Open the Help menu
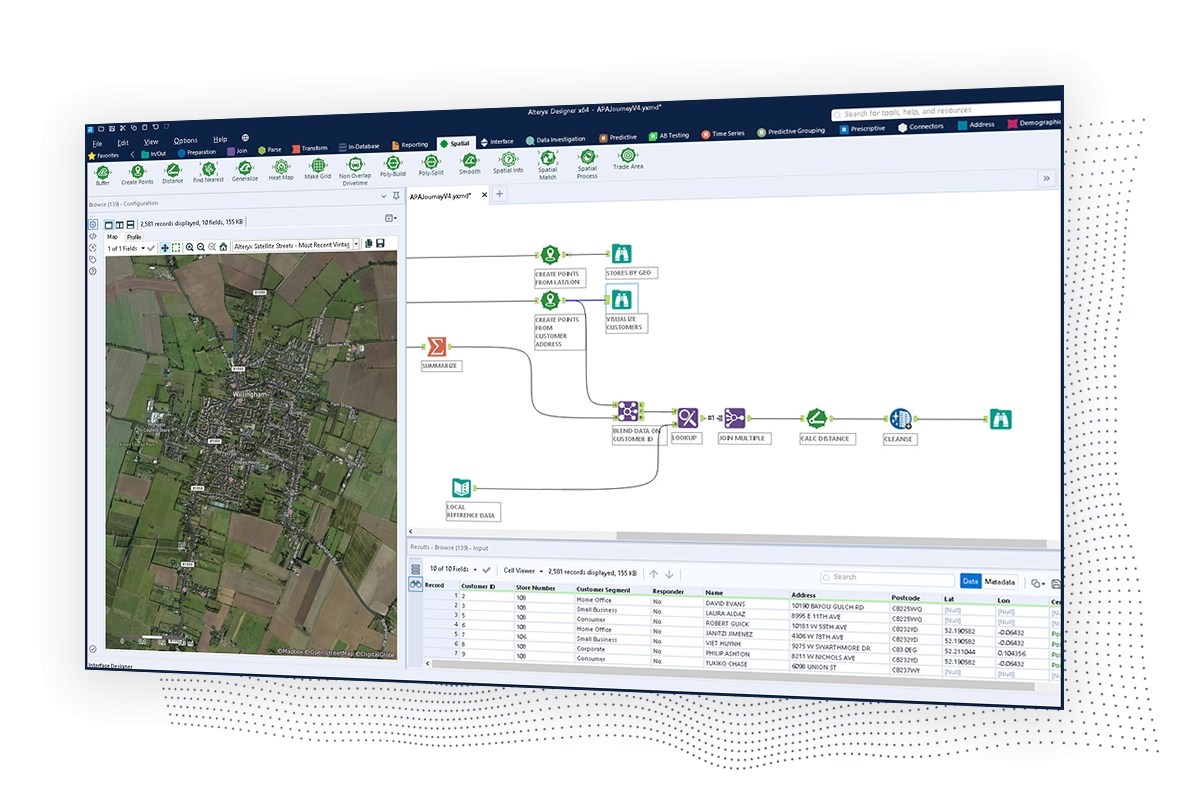 [220, 139]
